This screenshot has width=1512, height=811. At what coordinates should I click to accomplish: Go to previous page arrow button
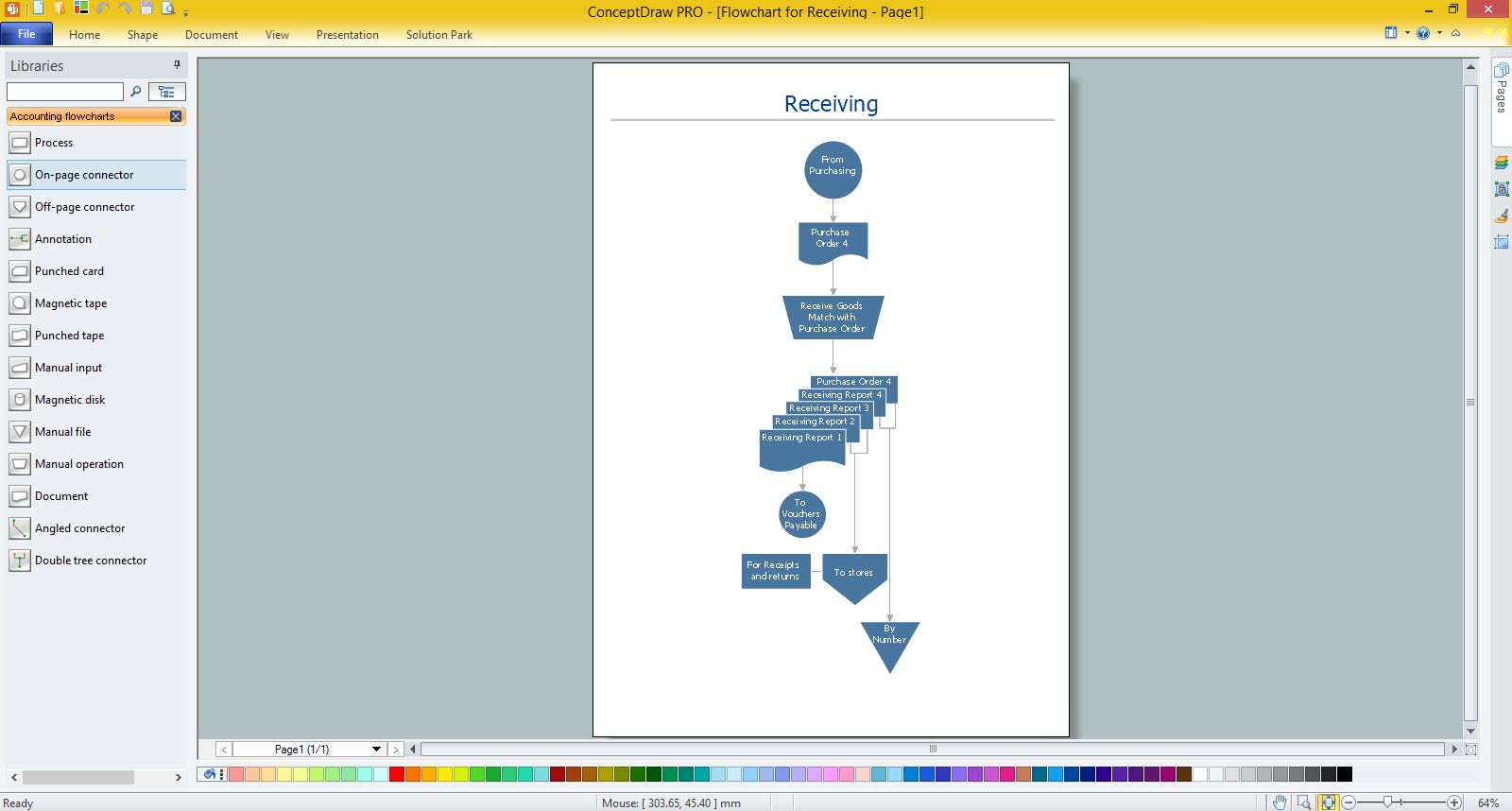pos(224,750)
